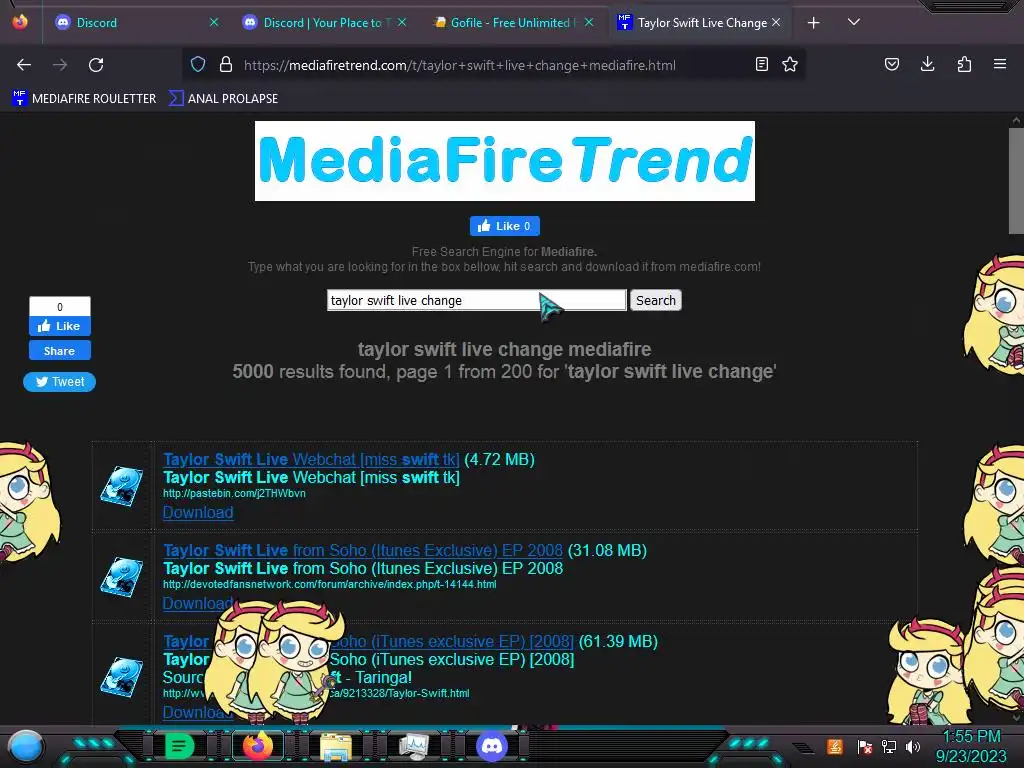Click the MediaFireTrend logo banner
This screenshot has height=768, width=1024.
(505, 161)
